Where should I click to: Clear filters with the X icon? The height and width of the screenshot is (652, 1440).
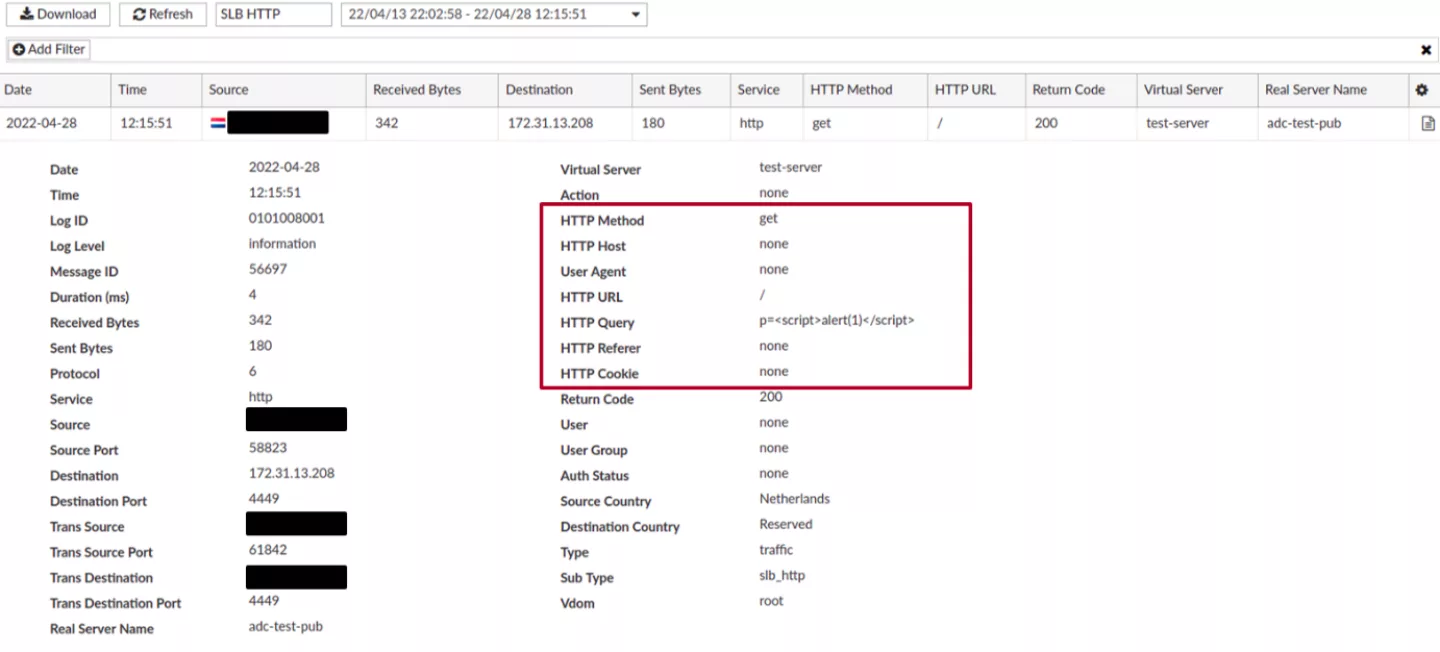(1426, 50)
